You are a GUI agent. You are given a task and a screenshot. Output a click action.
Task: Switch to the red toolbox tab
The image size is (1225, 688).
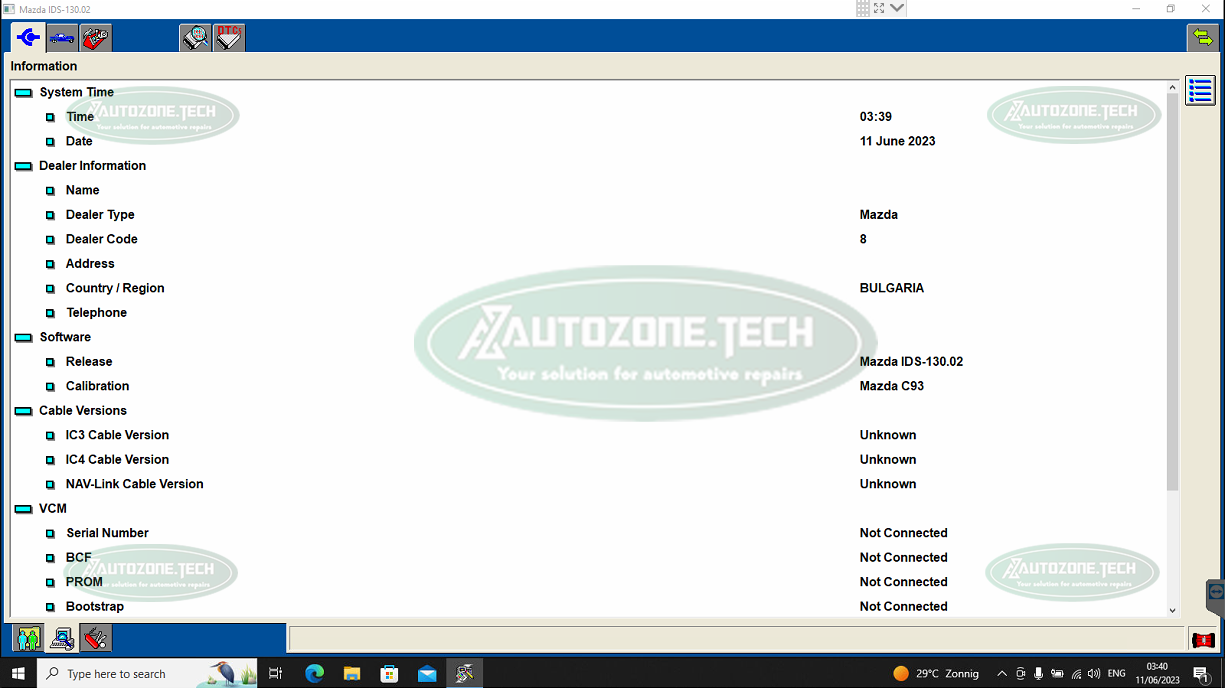pyautogui.click(x=96, y=38)
